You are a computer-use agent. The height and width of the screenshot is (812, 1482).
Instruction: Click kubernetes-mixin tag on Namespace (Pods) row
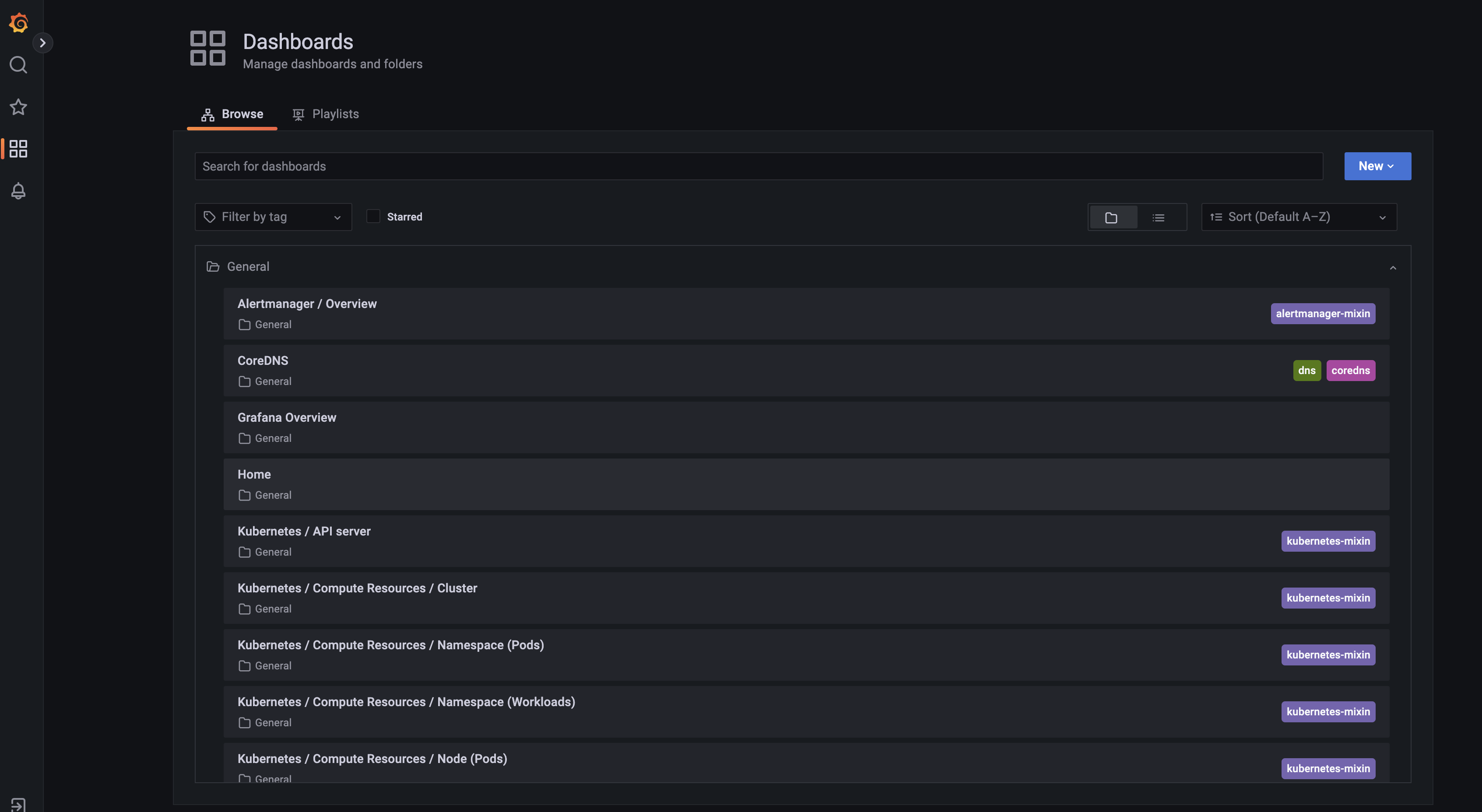point(1328,655)
